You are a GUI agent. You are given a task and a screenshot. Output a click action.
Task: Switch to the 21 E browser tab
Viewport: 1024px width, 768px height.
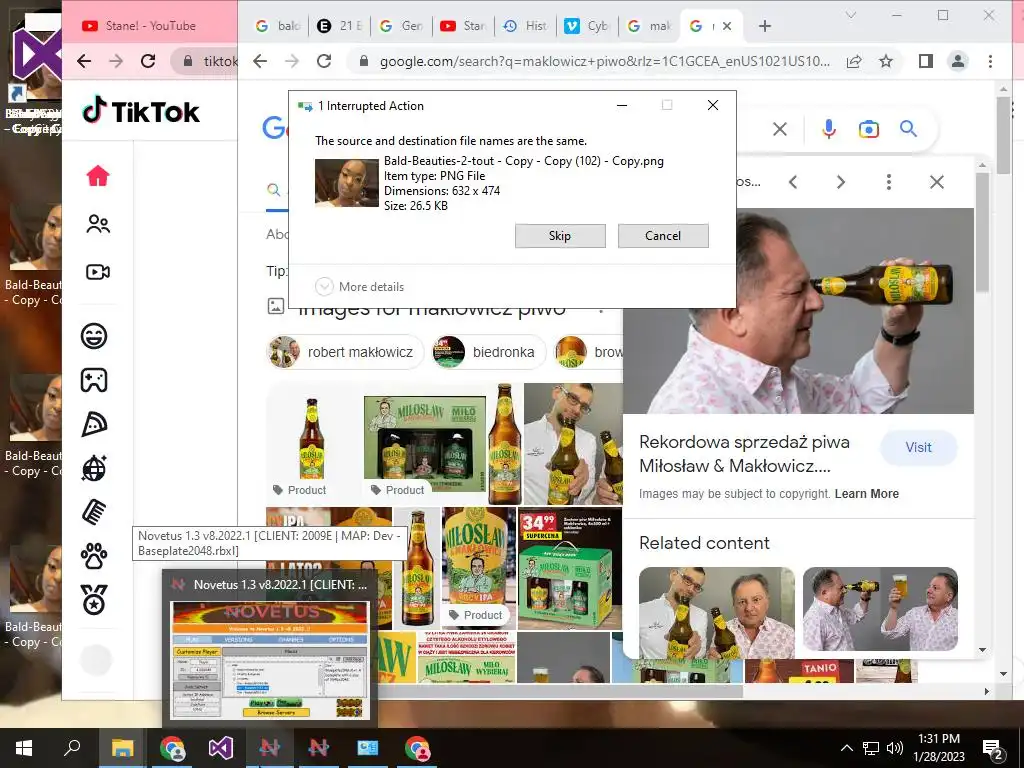click(340, 25)
